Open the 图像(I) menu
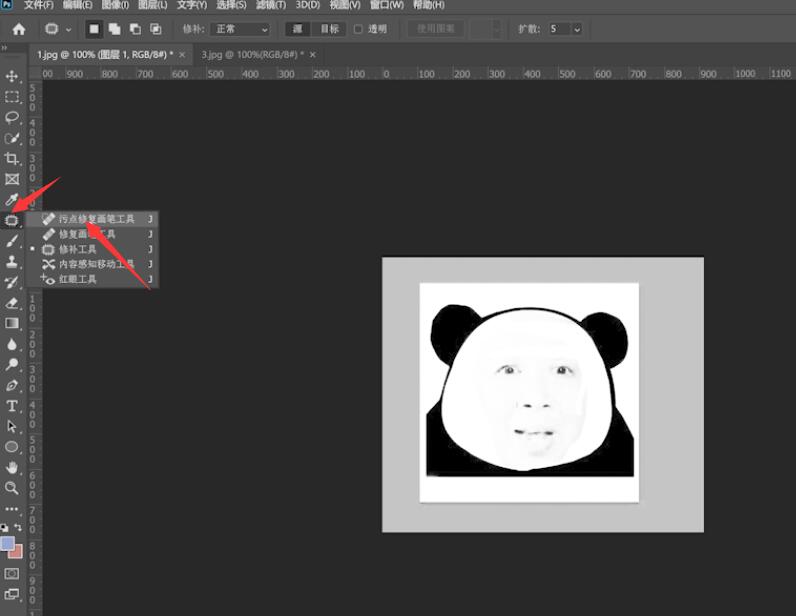 pyautogui.click(x=115, y=5)
